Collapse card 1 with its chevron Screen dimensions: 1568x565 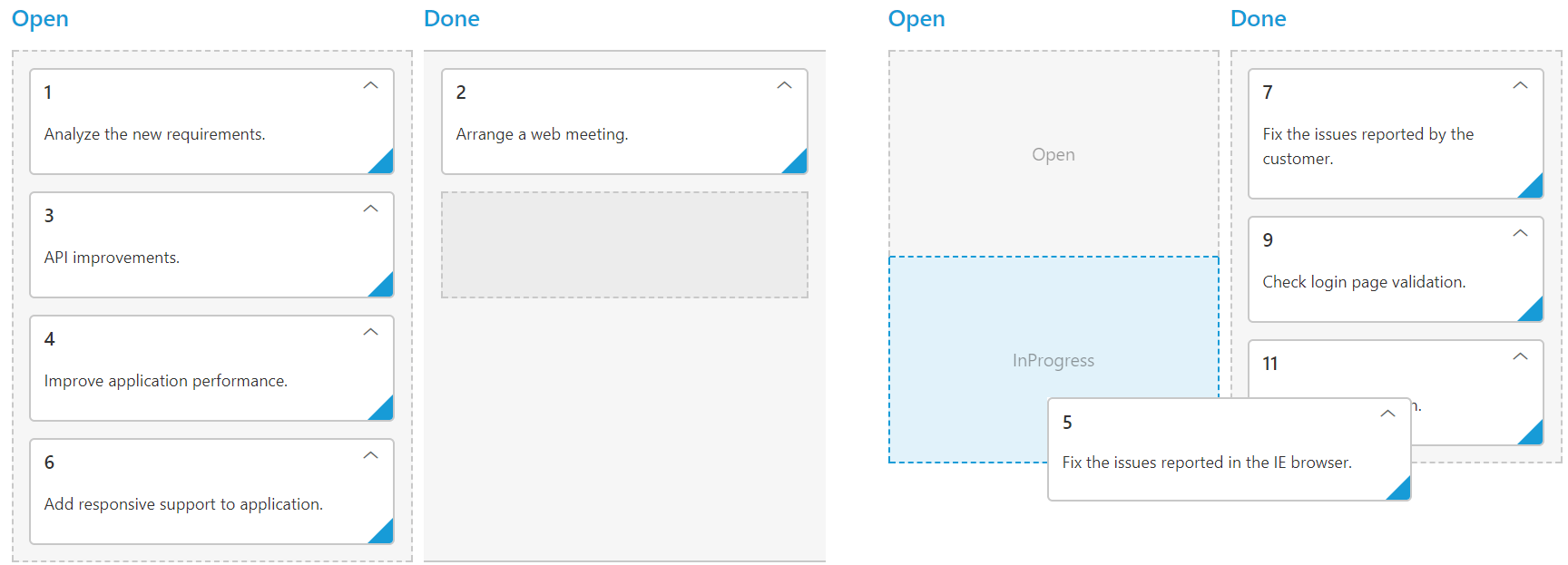tap(370, 86)
